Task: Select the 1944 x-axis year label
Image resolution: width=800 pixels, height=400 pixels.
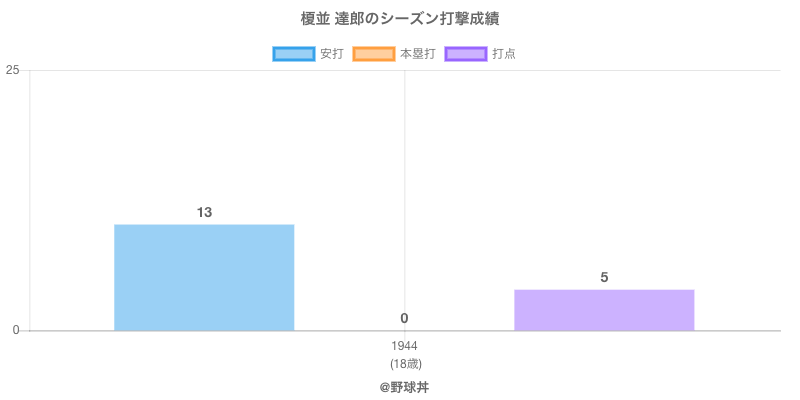Action: pyautogui.click(x=404, y=346)
